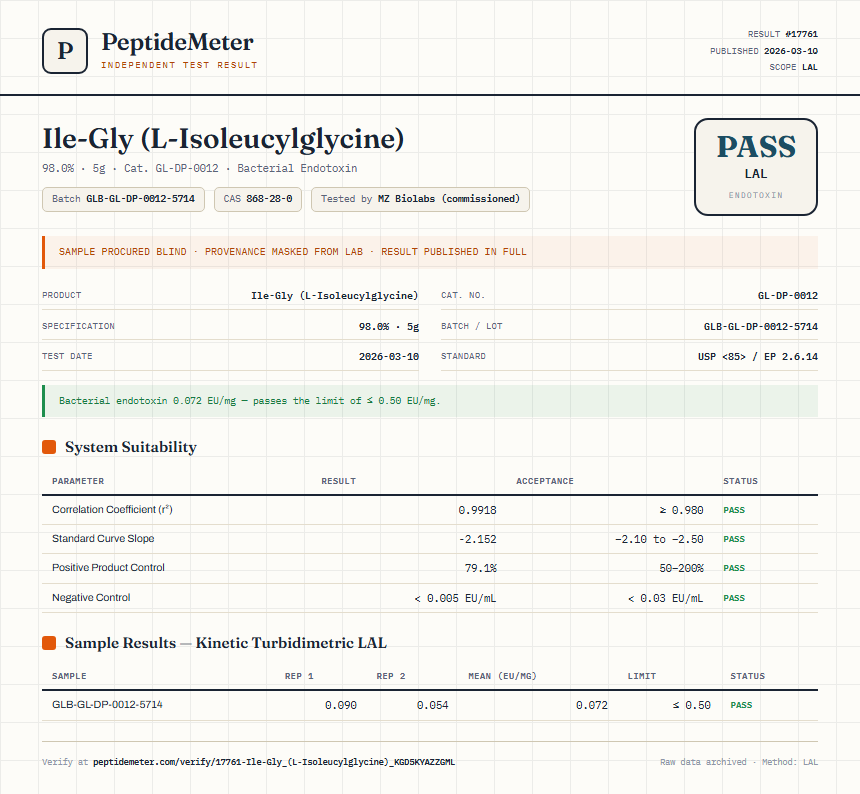Click the Rep 1 value 0.090

(x=341, y=705)
